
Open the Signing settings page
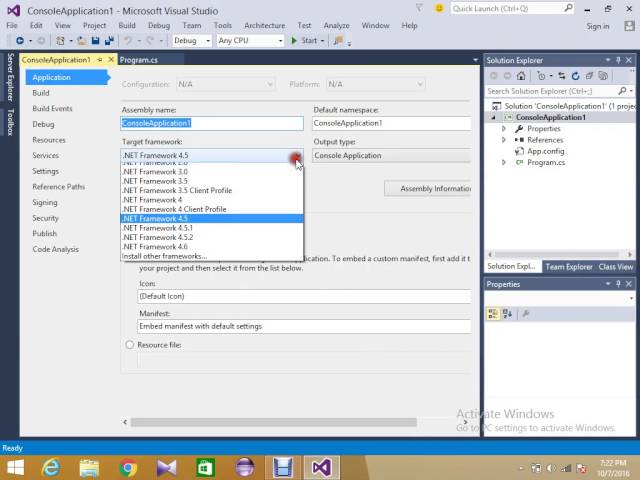coord(45,202)
